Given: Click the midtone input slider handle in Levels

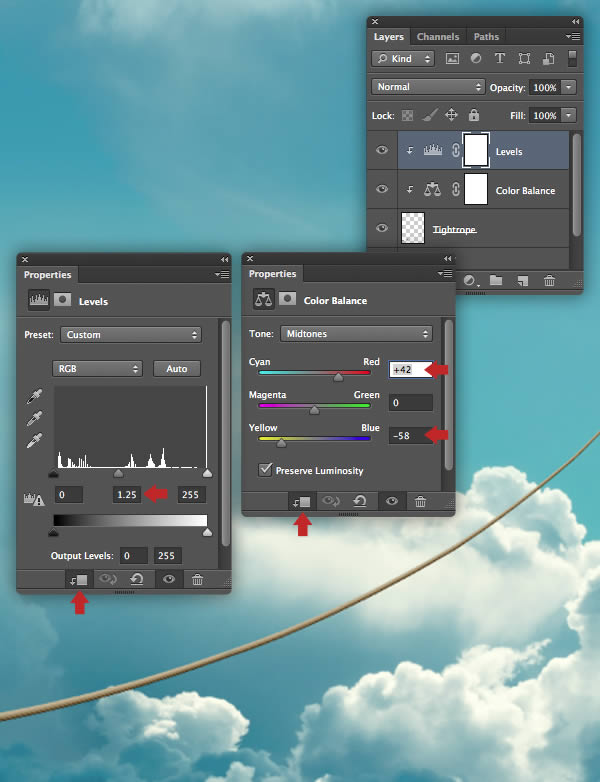Looking at the screenshot, I should (118, 473).
